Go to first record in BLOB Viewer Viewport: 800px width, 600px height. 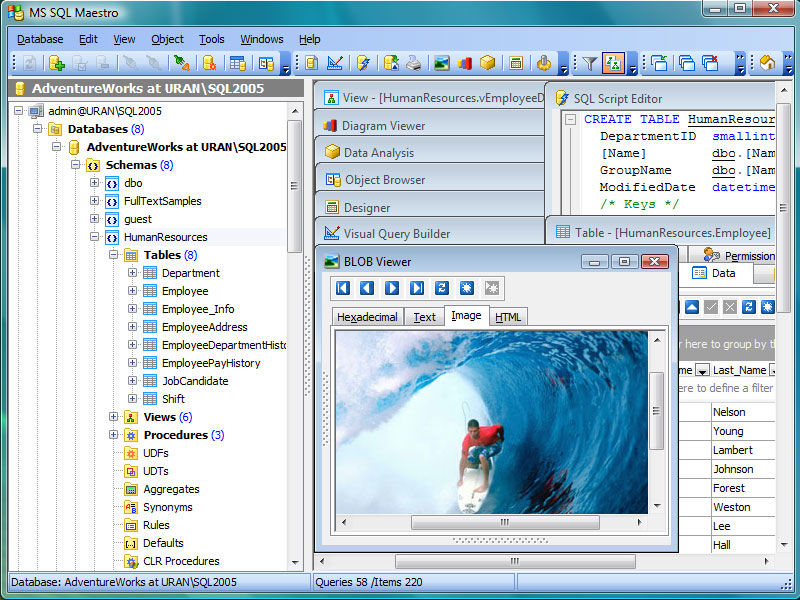(343, 288)
